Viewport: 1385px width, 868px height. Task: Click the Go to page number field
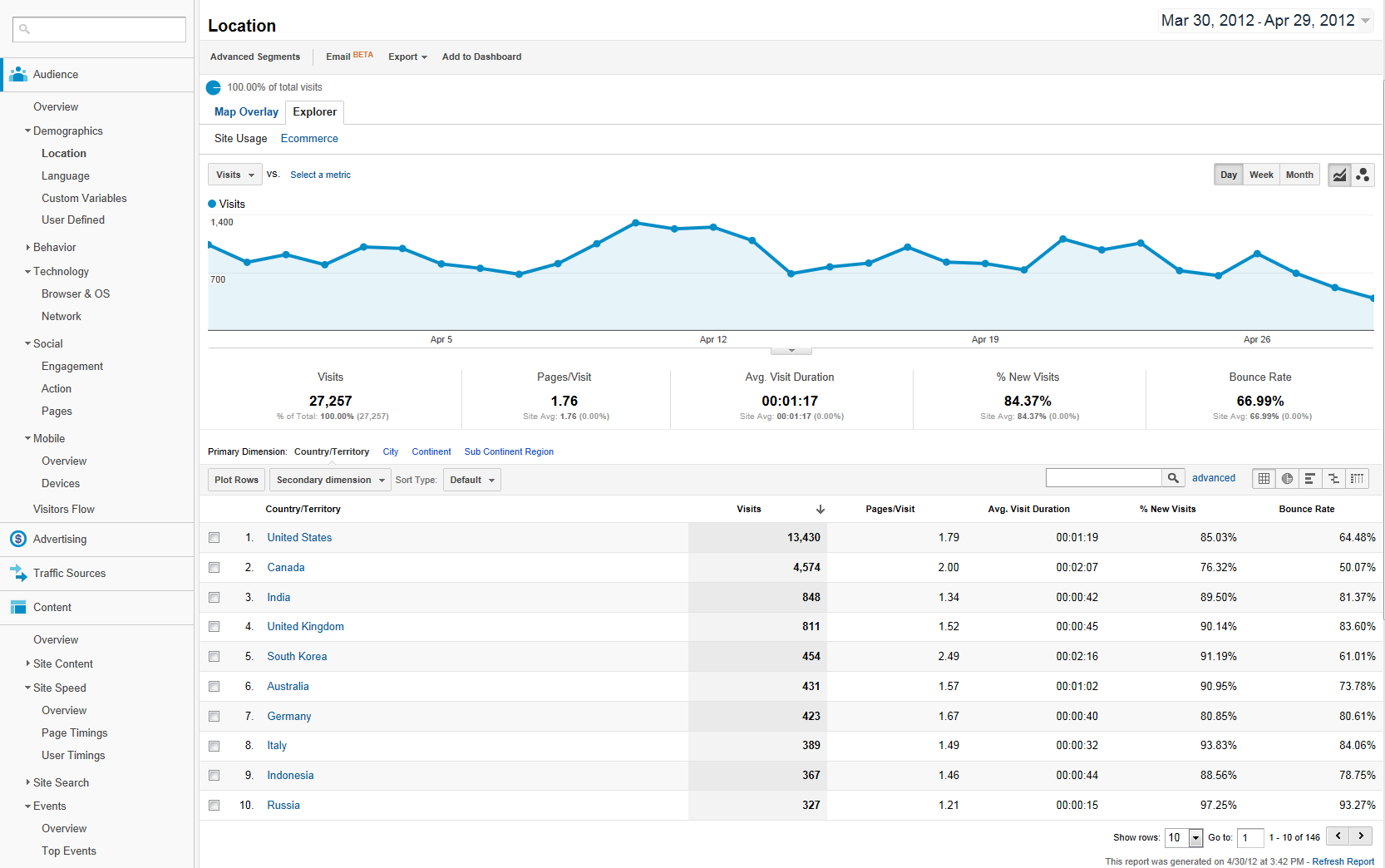1250,838
